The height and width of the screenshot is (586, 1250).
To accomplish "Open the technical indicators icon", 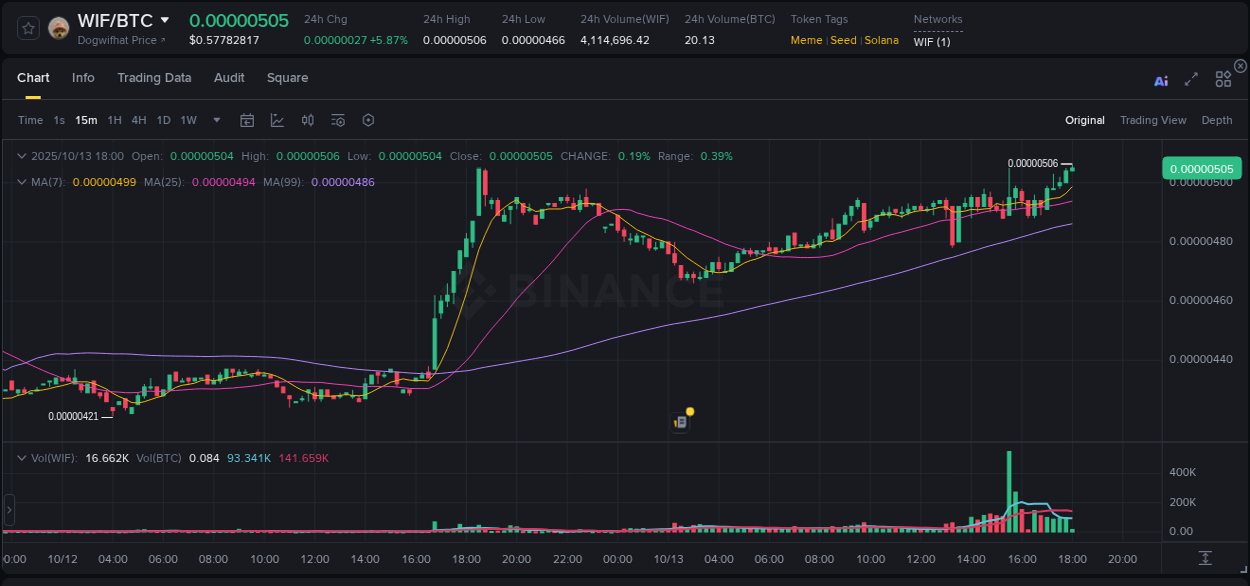I will (x=307, y=119).
